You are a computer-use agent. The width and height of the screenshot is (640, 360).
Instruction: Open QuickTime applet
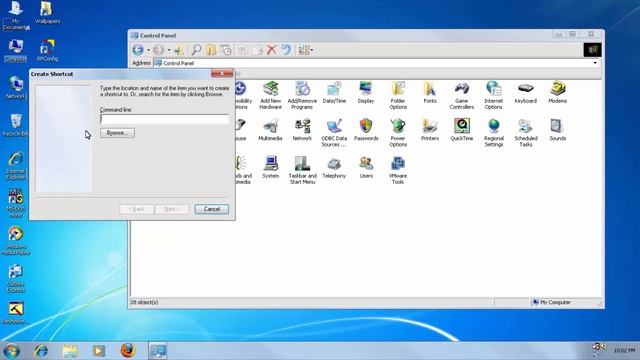click(x=462, y=130)
